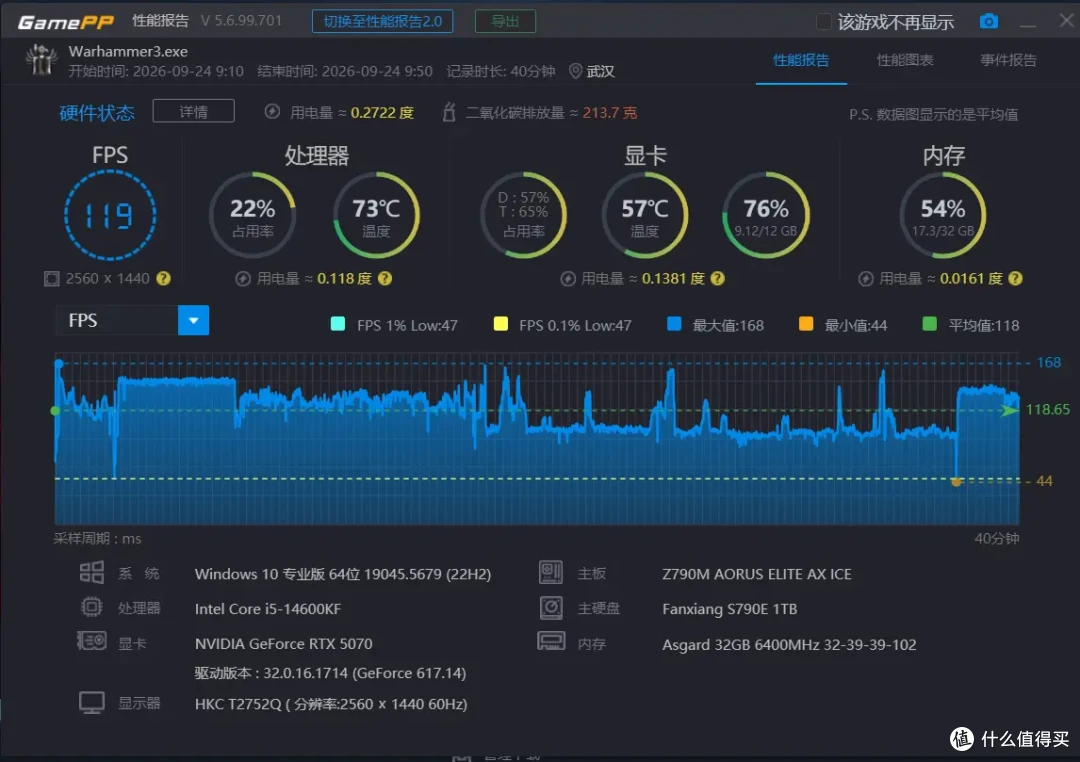The height and width of the screenshot is (762, 1080).
Task: Click the 118.65 average label on chart
Action: click(x=1048, y=410)
